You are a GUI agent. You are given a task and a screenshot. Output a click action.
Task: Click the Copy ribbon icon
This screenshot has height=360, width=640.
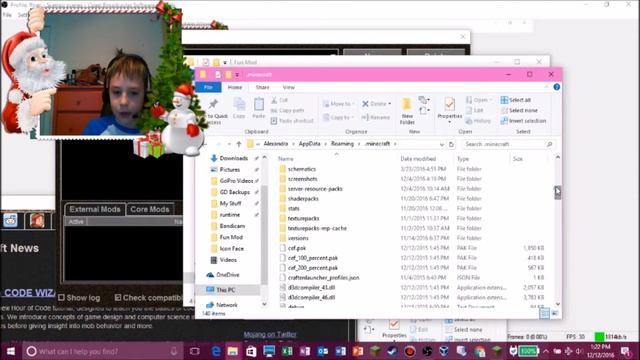point(239,108)
